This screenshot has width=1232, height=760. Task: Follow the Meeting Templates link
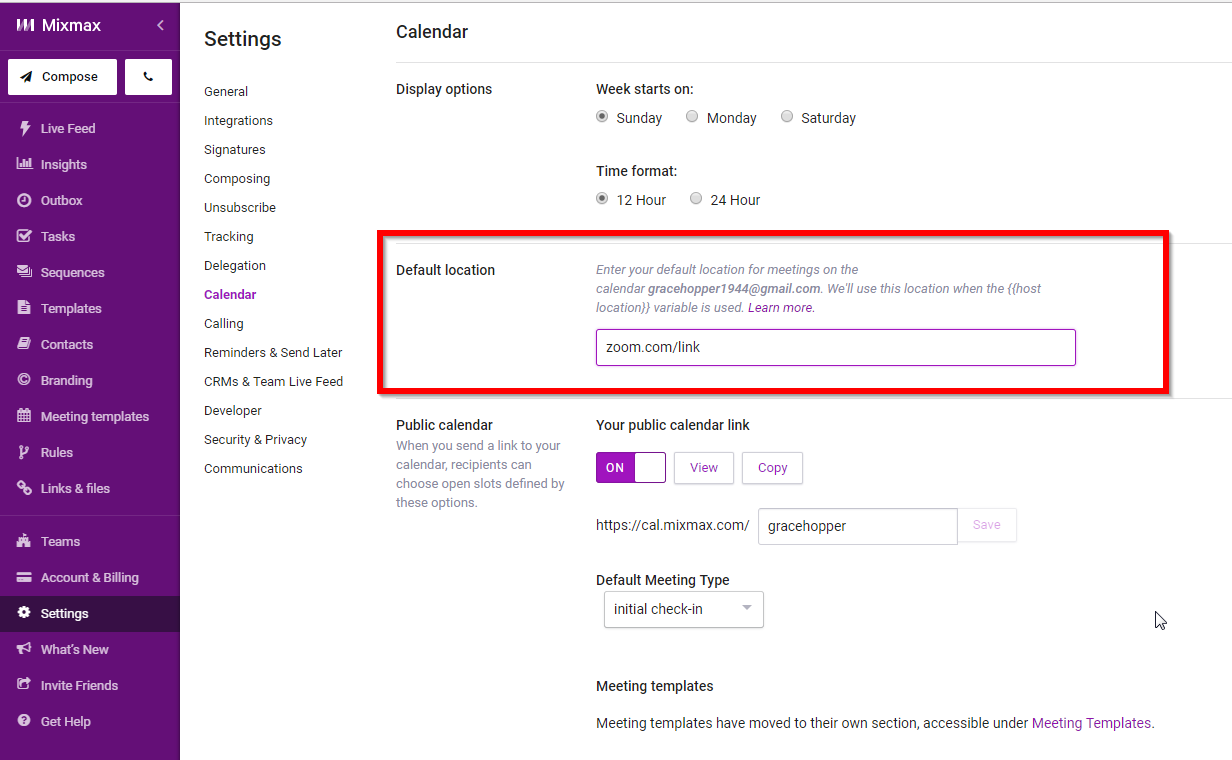pyautogui.click(x=1091, y=722)
